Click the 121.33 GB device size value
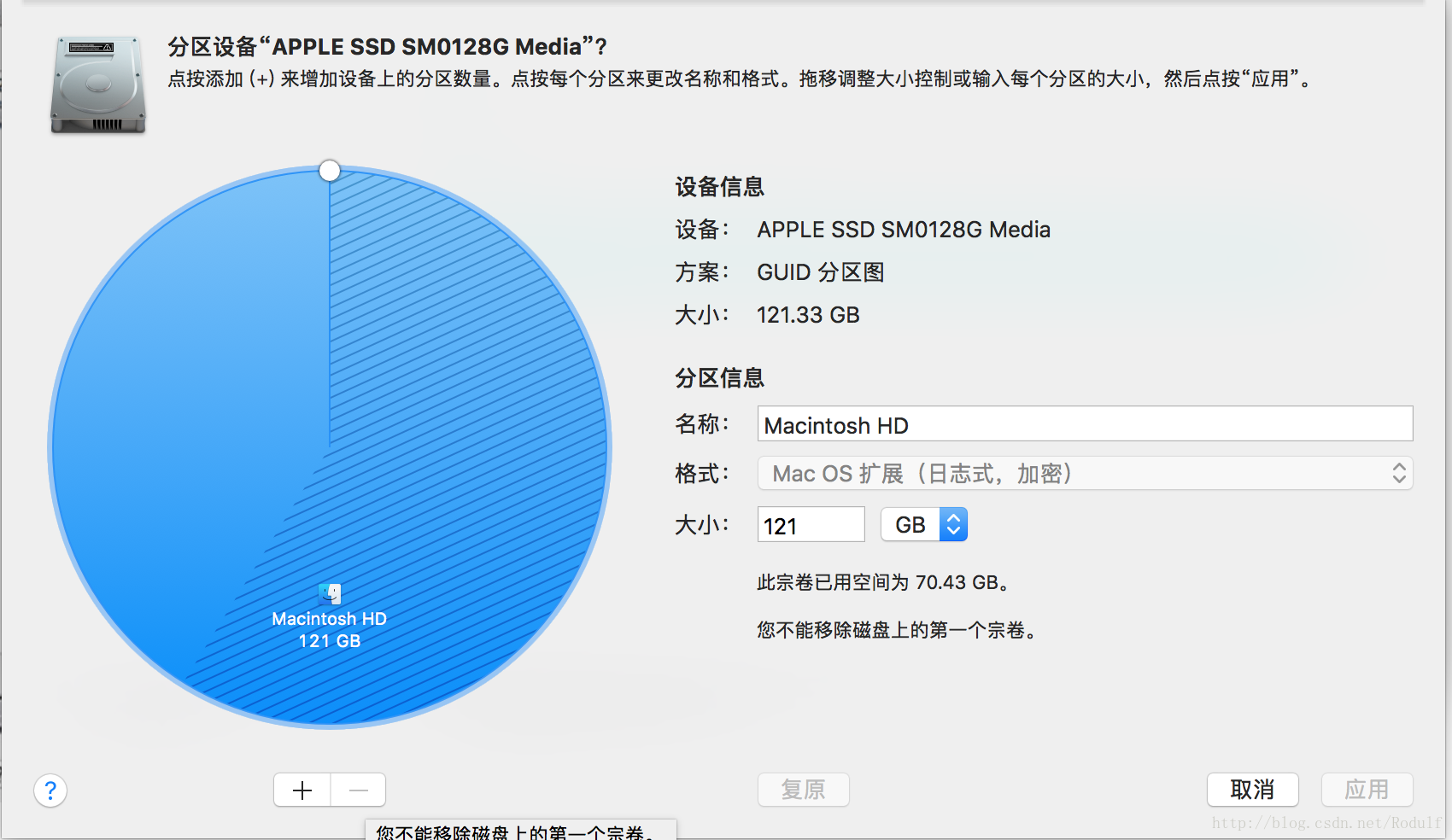The height and width of the screenshot is (840, 1452). click(808, 315)
